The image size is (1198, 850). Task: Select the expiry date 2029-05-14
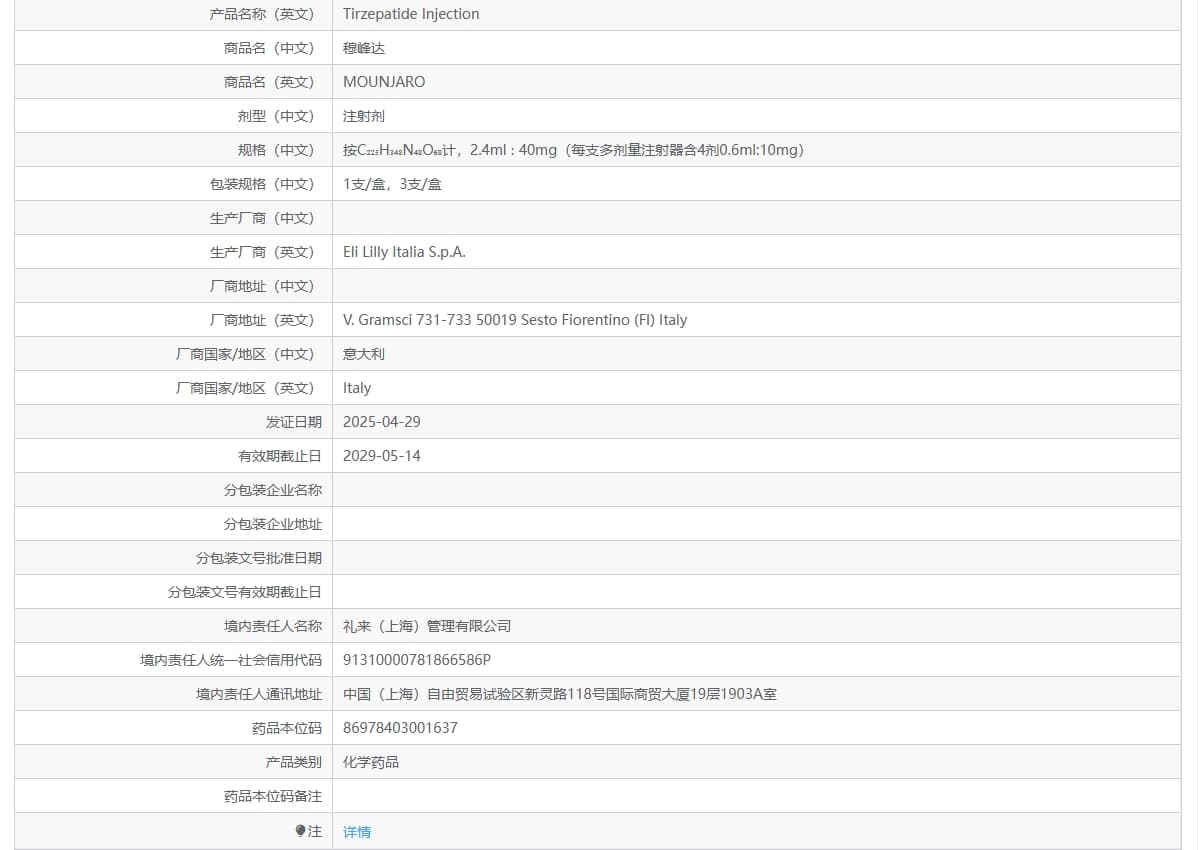coord(381,456)
